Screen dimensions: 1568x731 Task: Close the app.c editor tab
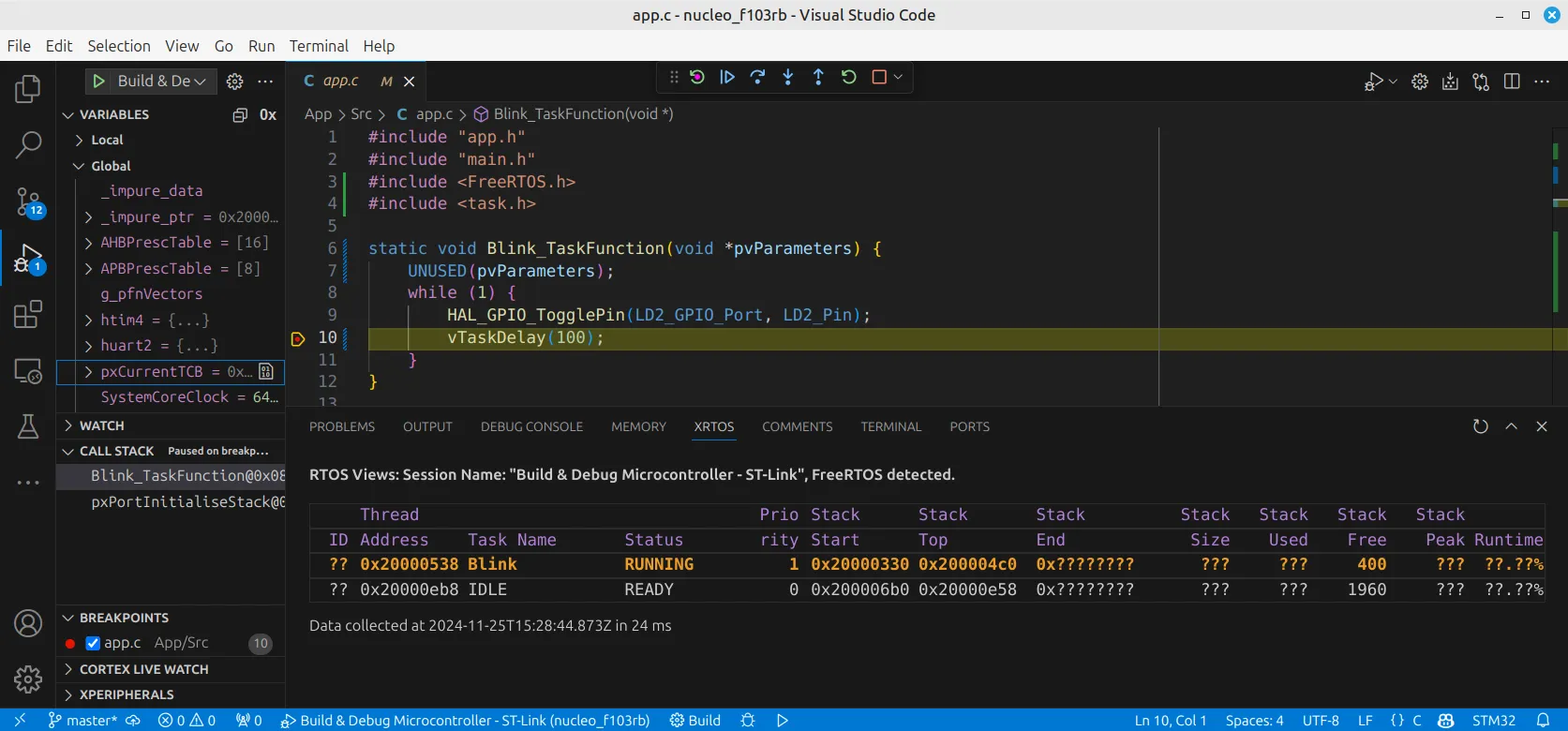coord(409,82)
